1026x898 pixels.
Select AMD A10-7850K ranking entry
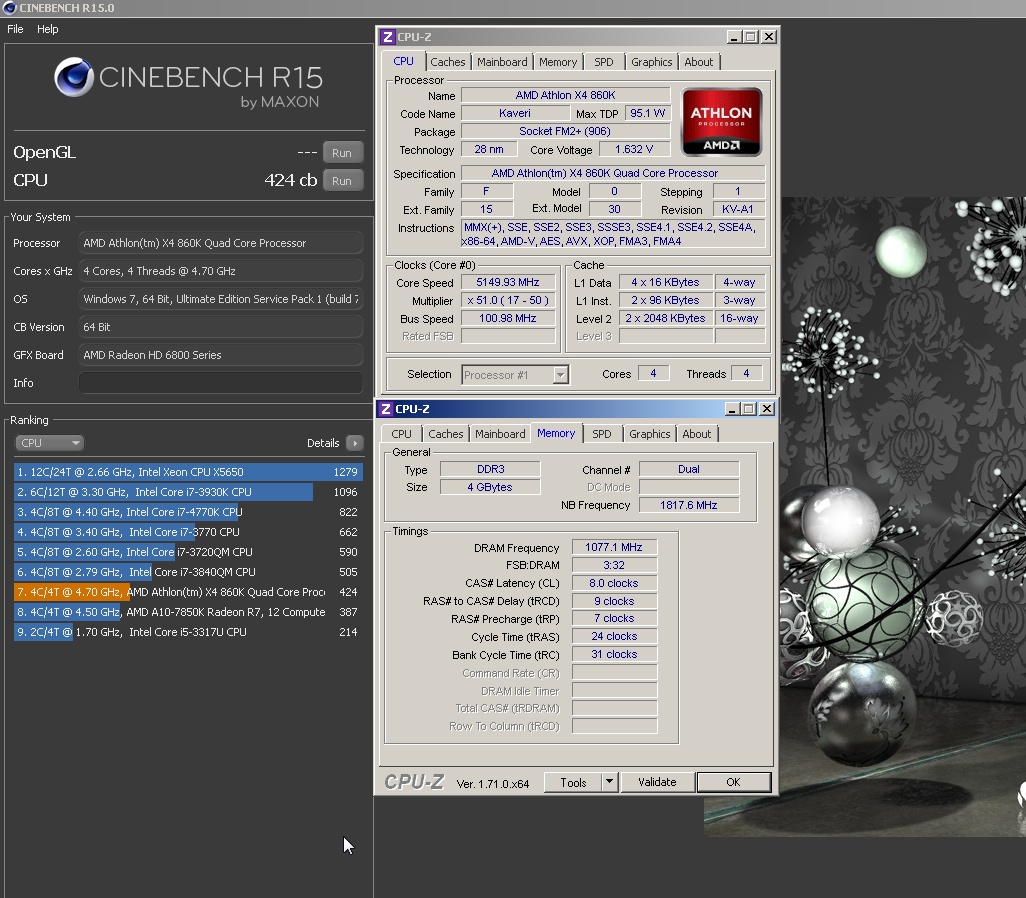tap(188, 612)
